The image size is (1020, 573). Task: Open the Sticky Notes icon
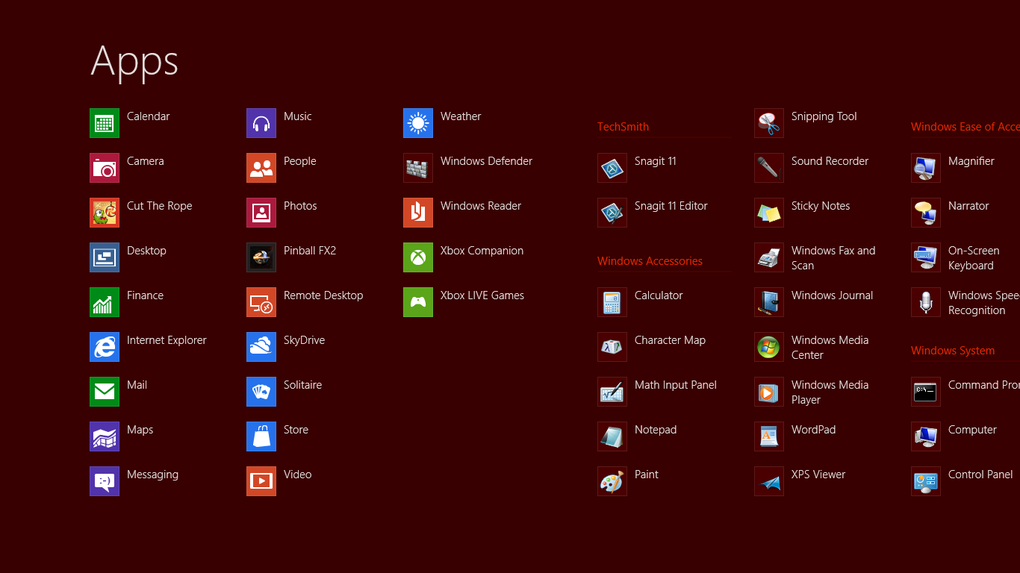(769, 213)
